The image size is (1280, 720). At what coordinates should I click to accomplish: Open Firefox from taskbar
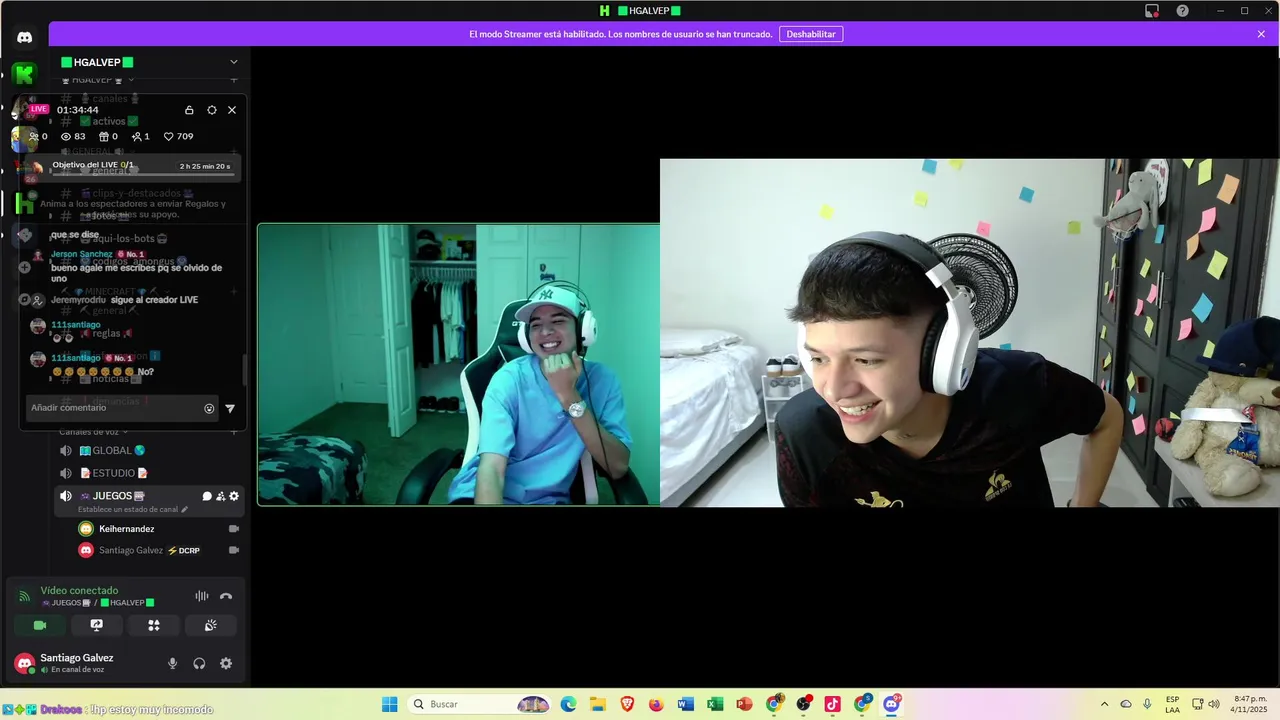pyautogui.click(x=656, y=704)
